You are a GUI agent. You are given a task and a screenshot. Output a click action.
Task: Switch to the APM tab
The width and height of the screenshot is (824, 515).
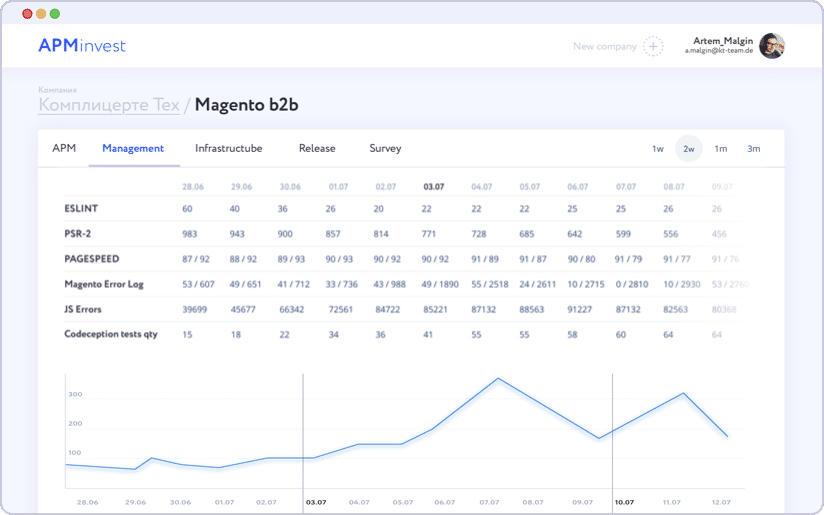click(x=64, y=148)
